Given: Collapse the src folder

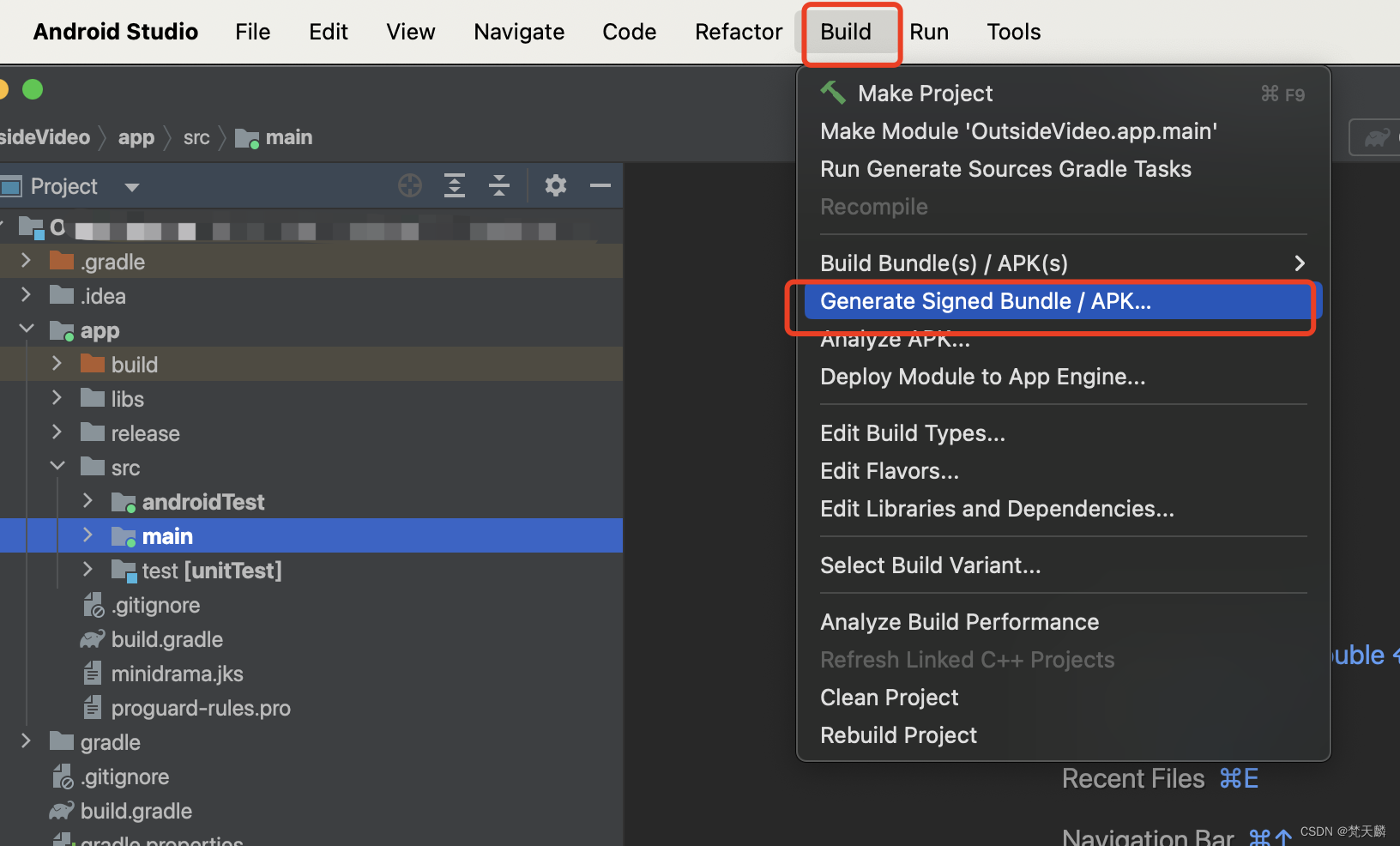Looking at the screenshot, I should tap(57, 466).
